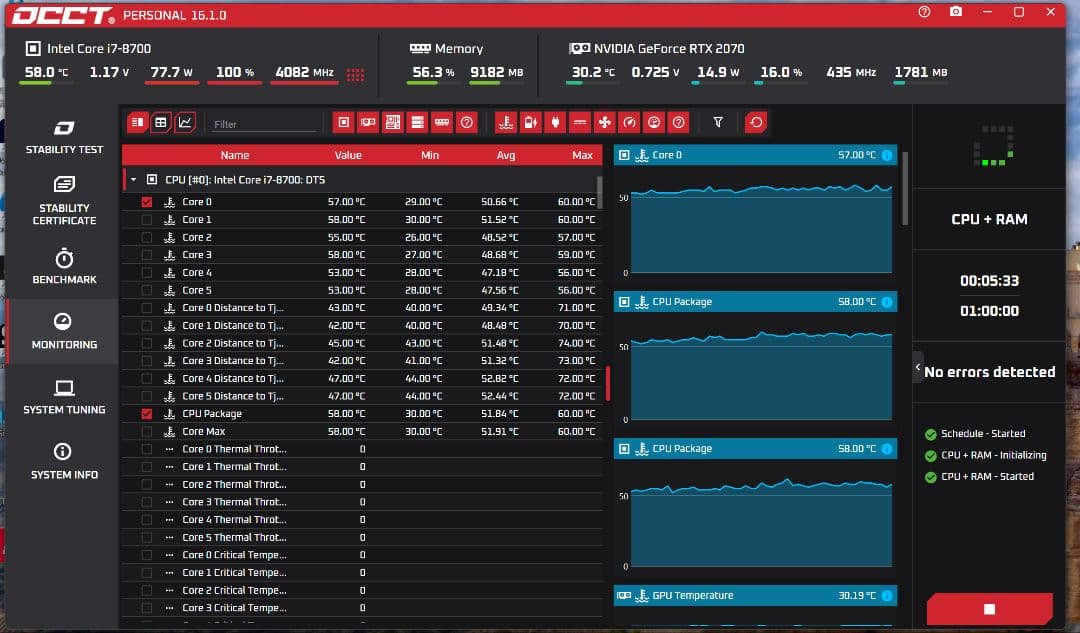1080x633 pixels.
Task: Uncheck the Core 0 sensor checkbox
Action: point(147,202)
